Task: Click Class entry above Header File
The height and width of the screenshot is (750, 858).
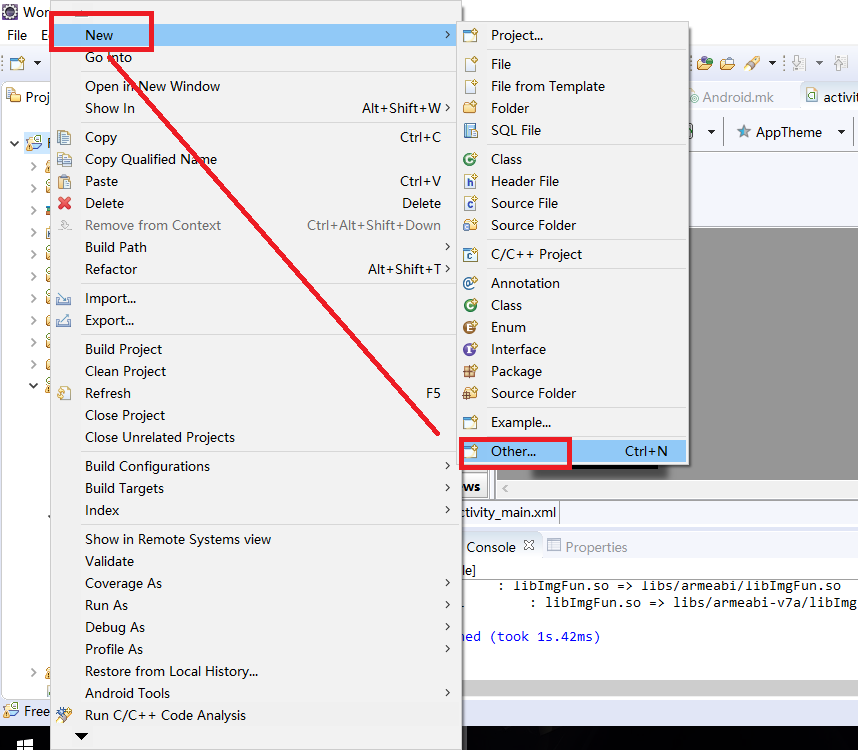Action: coord(573,159)
